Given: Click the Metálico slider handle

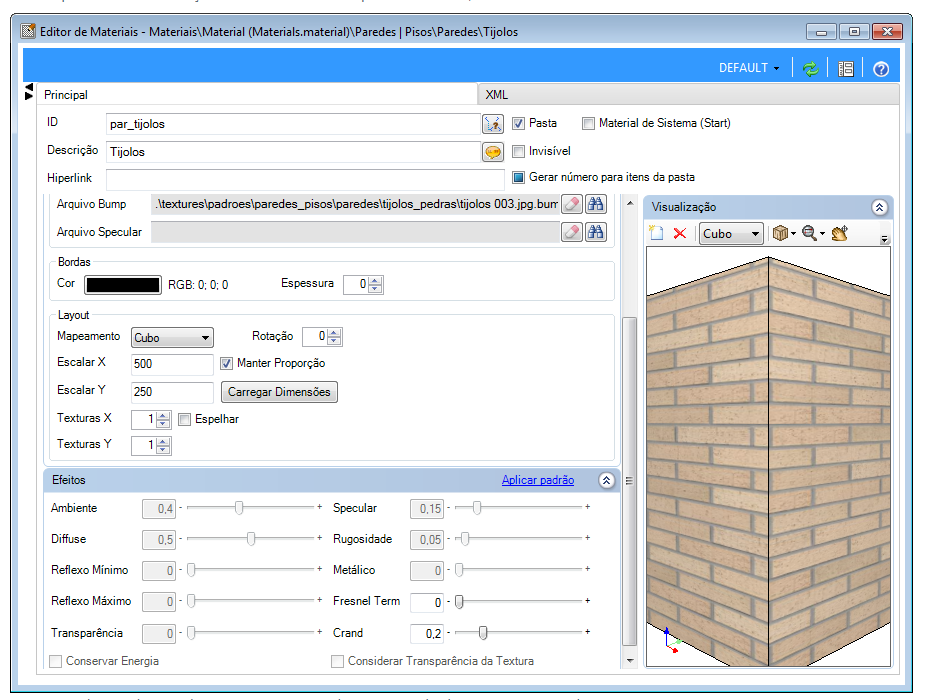Looking at the screenshot, I should pyautogui.click(x=459, y=569).
